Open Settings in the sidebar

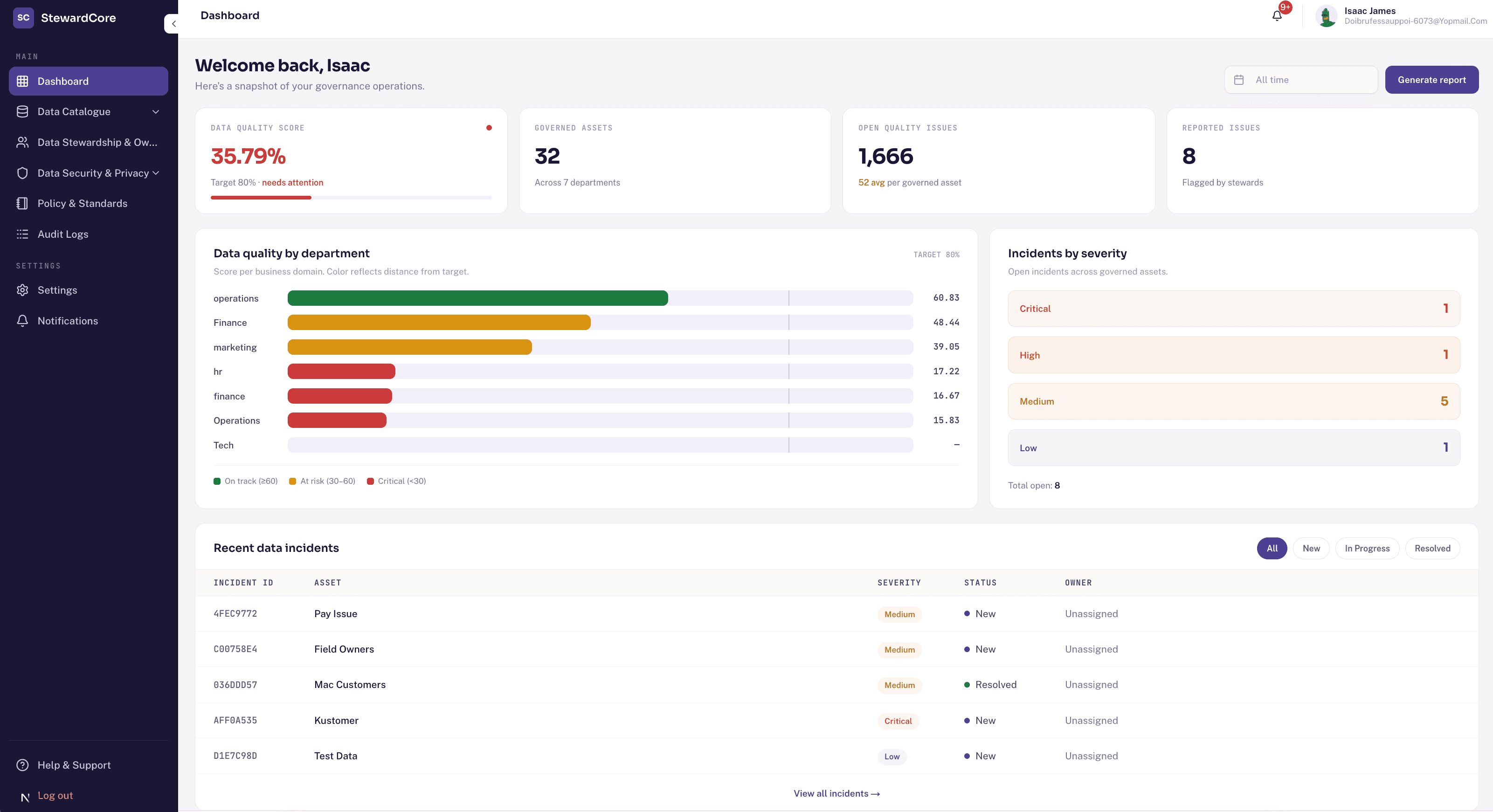tap(89, 290)
